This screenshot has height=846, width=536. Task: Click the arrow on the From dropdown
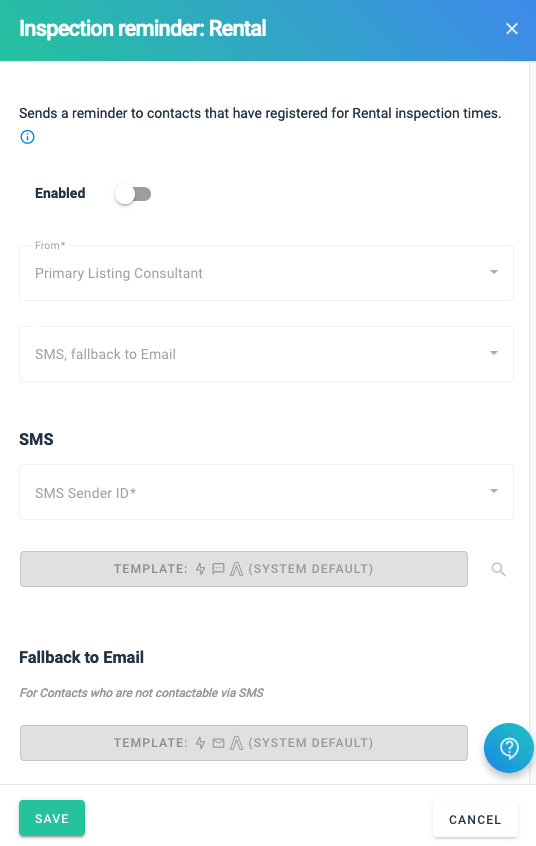493,272
